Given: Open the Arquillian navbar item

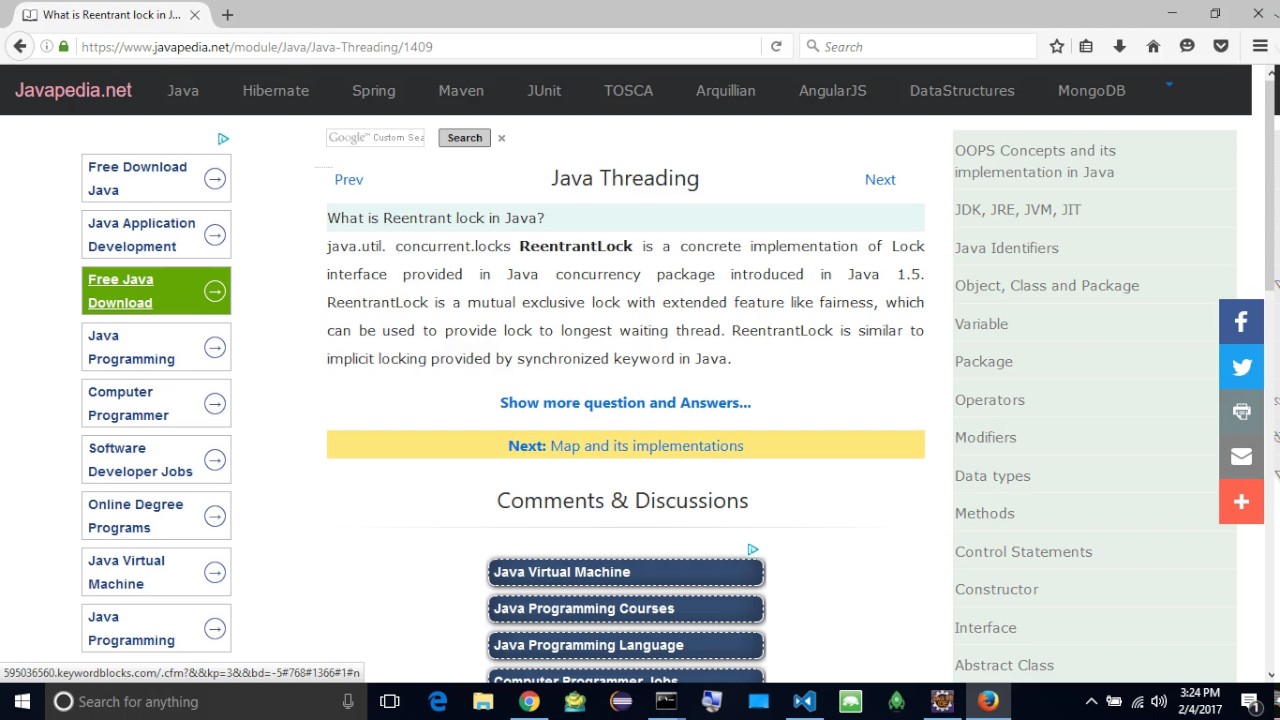Looking at the screenshot, I should (x=726, y=90).
